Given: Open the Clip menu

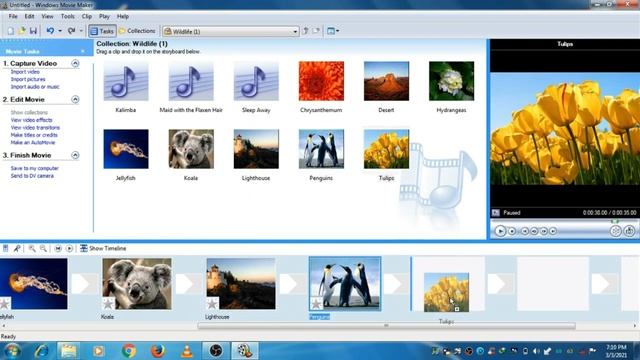Looking at the screenshot, I should [x=87, y=16].
